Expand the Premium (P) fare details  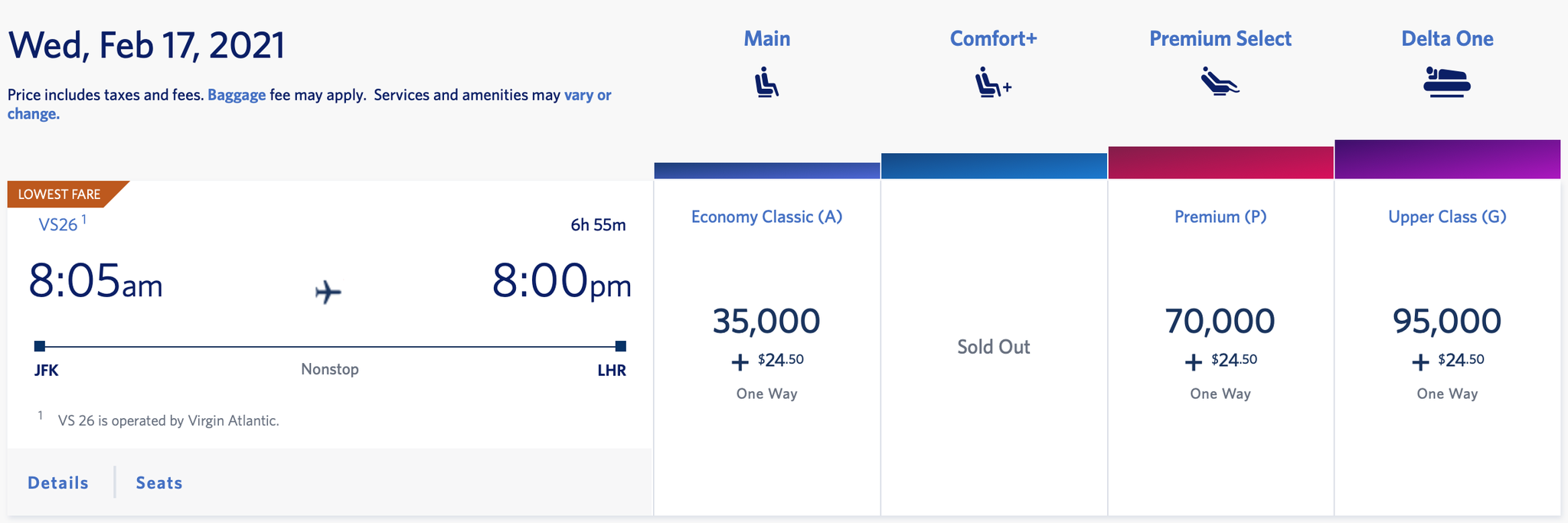coord(1219,217)
